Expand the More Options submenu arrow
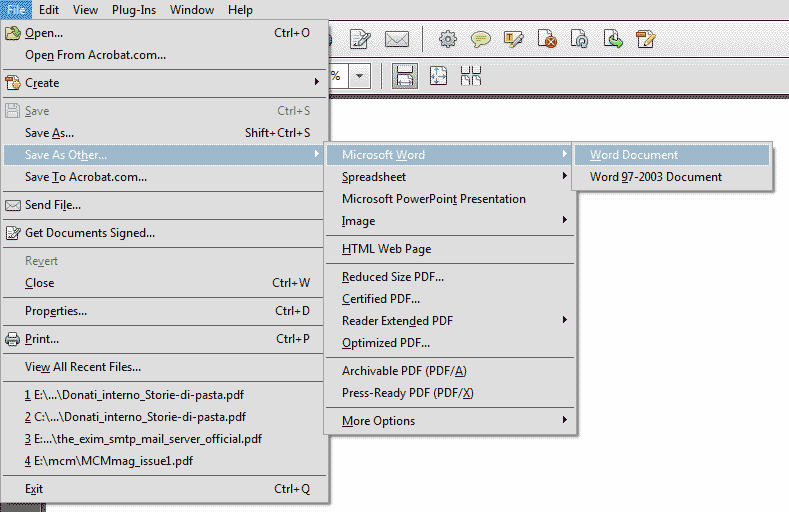The height and width of the screenshot is (512, 789). click(x=565, y=419)
